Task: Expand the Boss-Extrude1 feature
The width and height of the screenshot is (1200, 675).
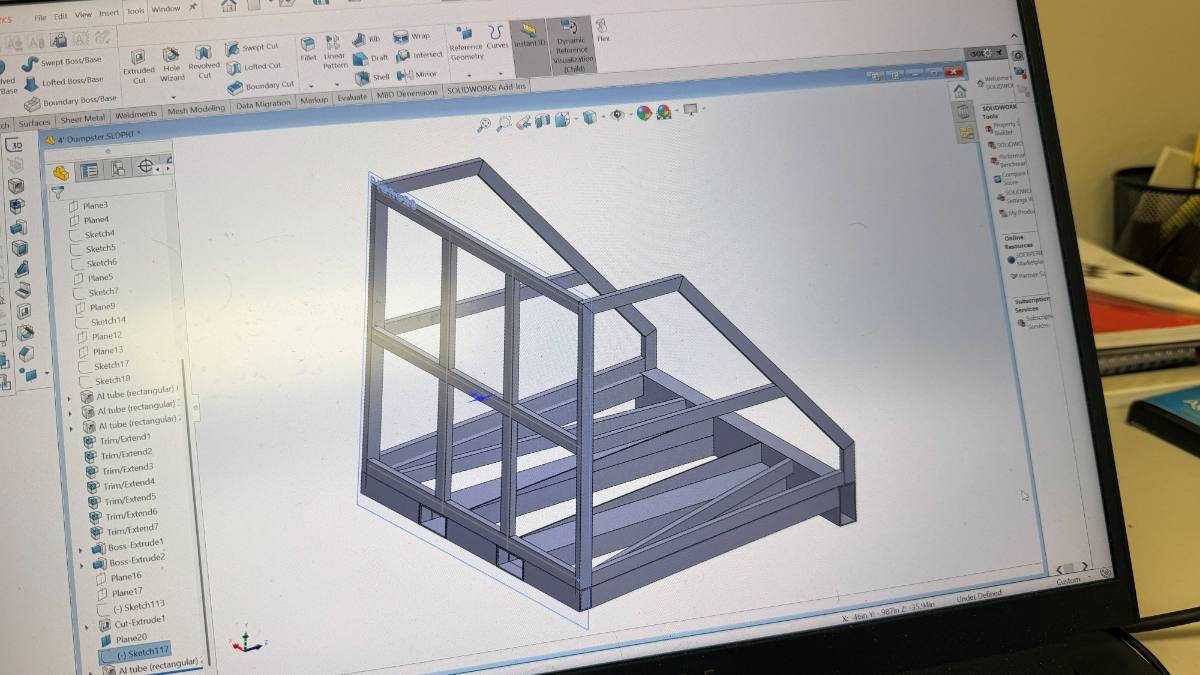Action: [x=82, y=548]
